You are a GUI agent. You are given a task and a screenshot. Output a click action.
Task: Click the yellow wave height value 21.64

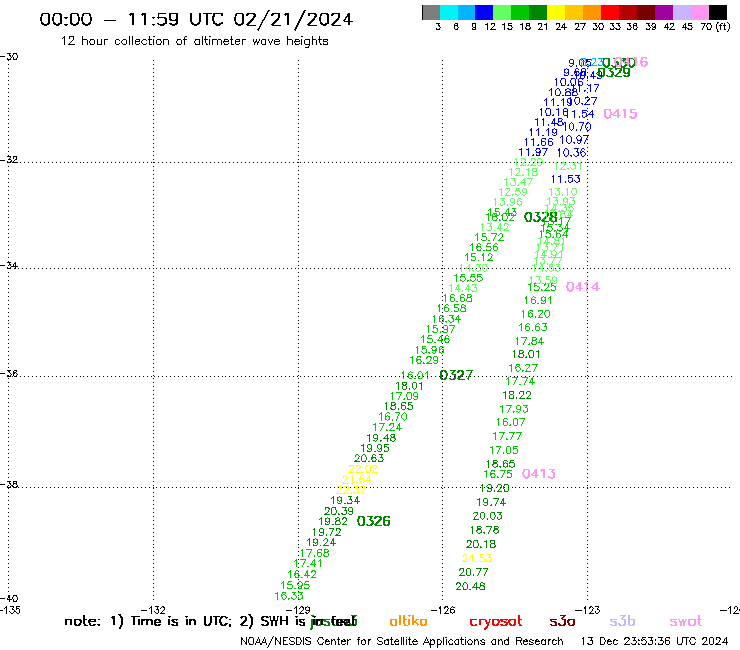357,480
